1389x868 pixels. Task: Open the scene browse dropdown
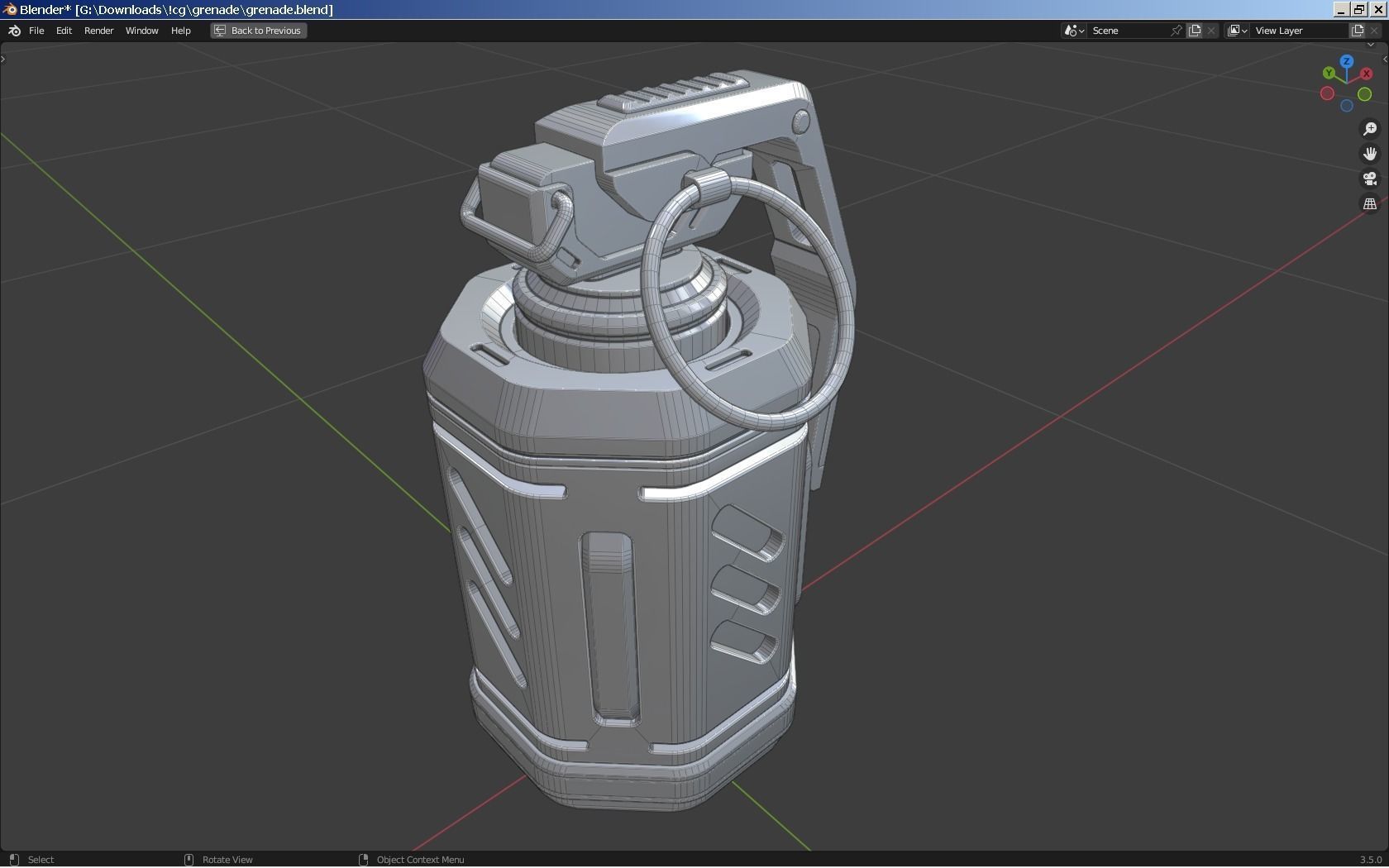pyautogui.click(x=1074, y=31)
